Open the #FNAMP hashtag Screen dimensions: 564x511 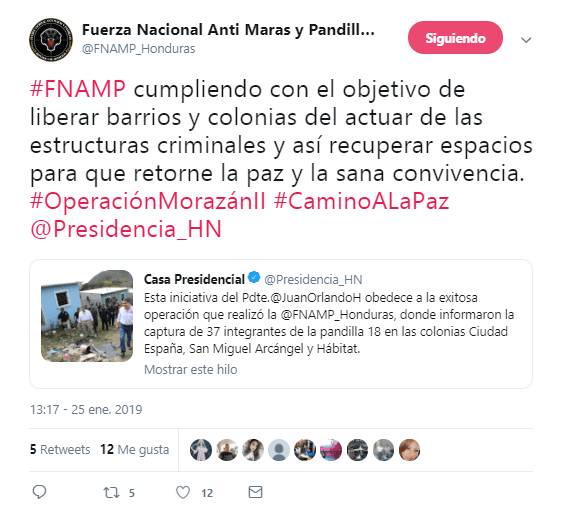78,89
